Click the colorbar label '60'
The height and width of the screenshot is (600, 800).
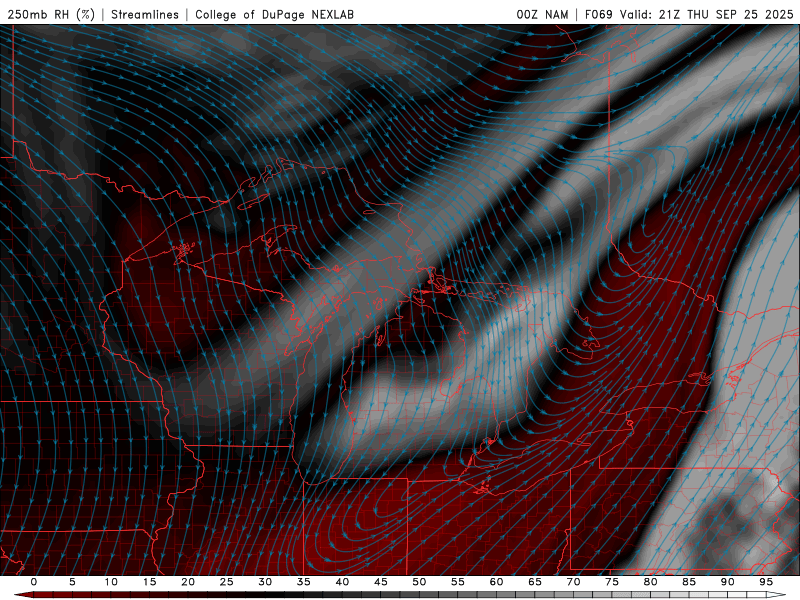(496, 582)
